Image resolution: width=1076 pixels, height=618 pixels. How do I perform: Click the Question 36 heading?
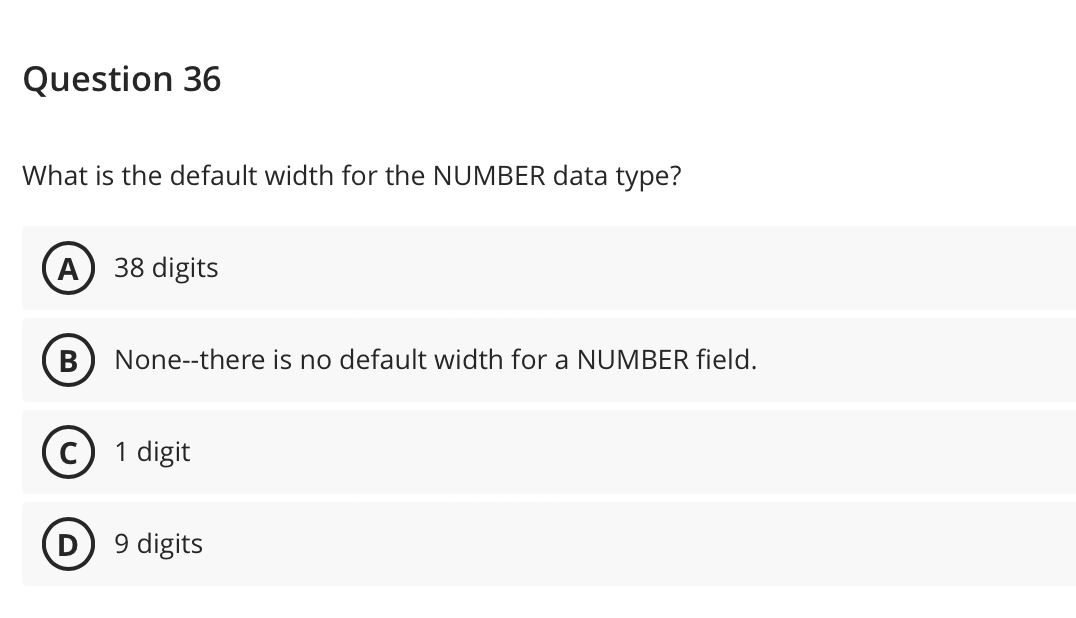(x=122, y=80)
